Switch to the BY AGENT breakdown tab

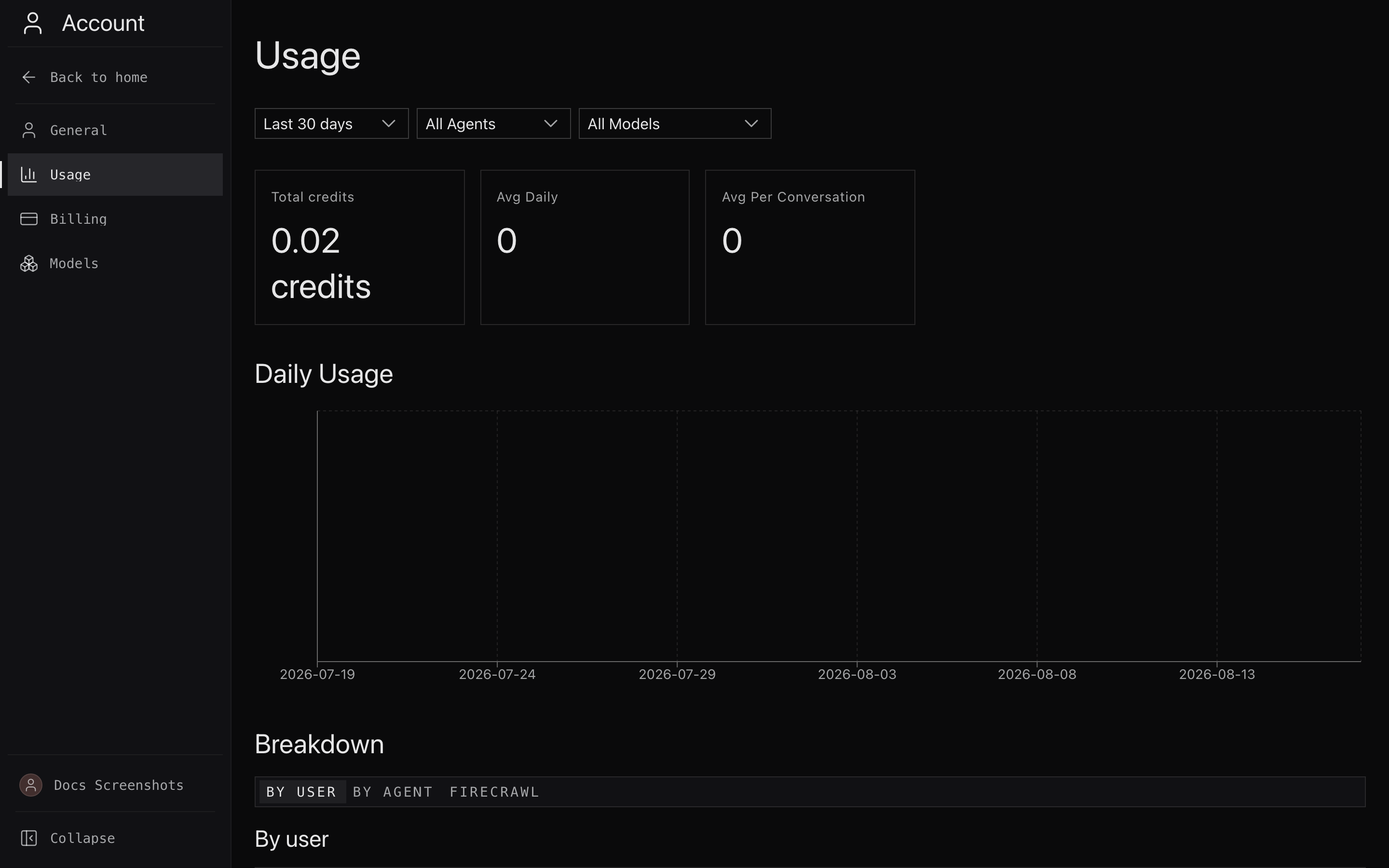(393, 792)
